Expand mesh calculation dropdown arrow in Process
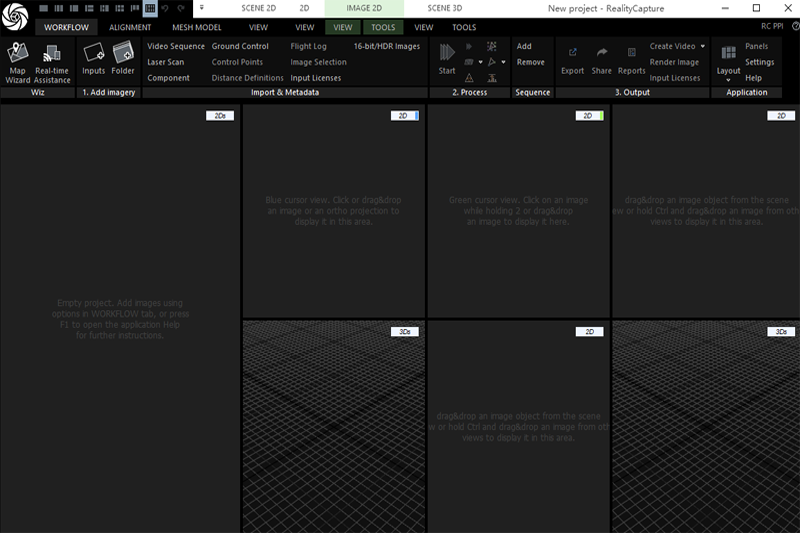This screenshot has height=533, width=800. [x=503, y=62]
